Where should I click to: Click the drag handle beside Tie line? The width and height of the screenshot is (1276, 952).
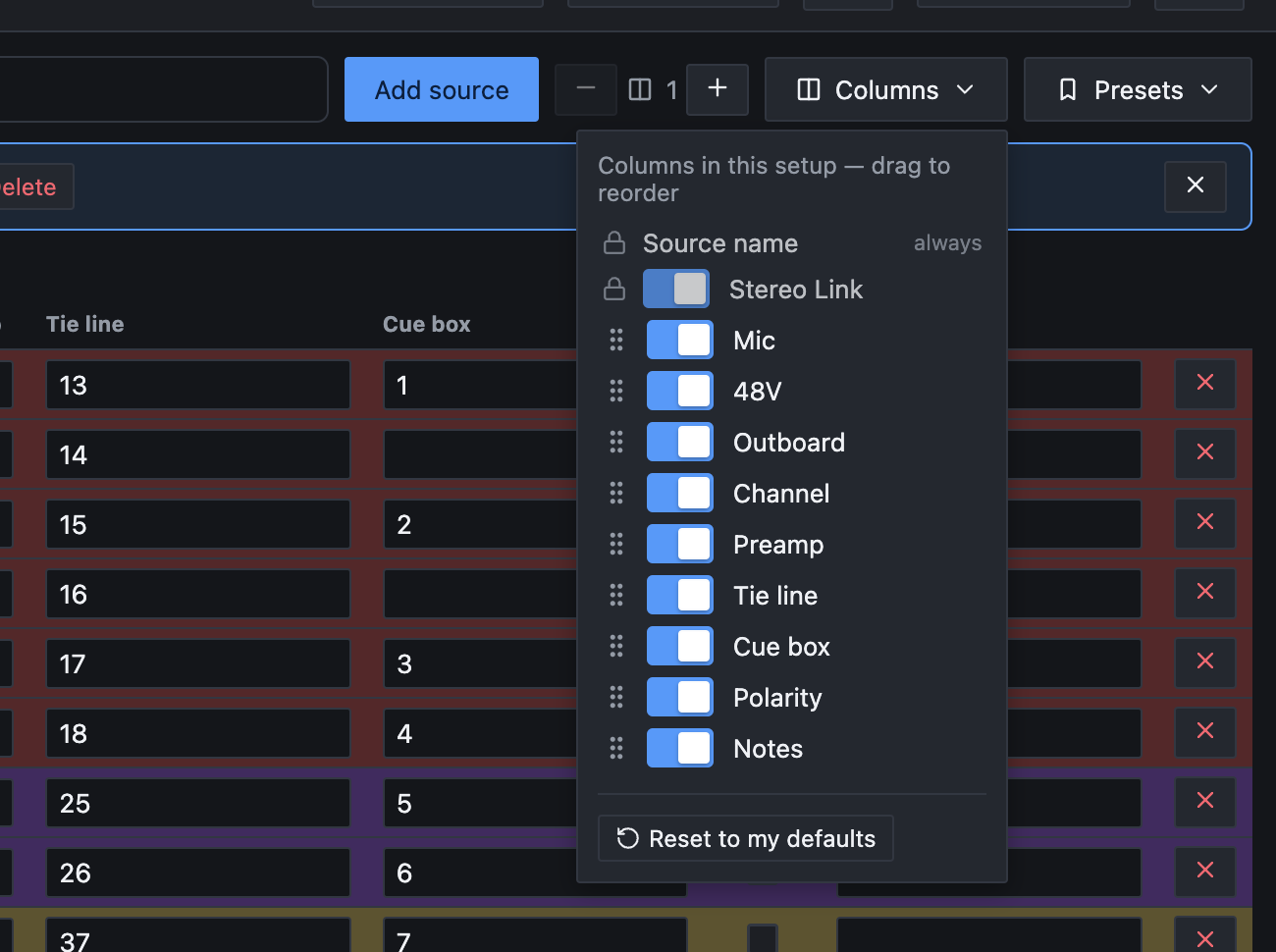pos(616,595)
